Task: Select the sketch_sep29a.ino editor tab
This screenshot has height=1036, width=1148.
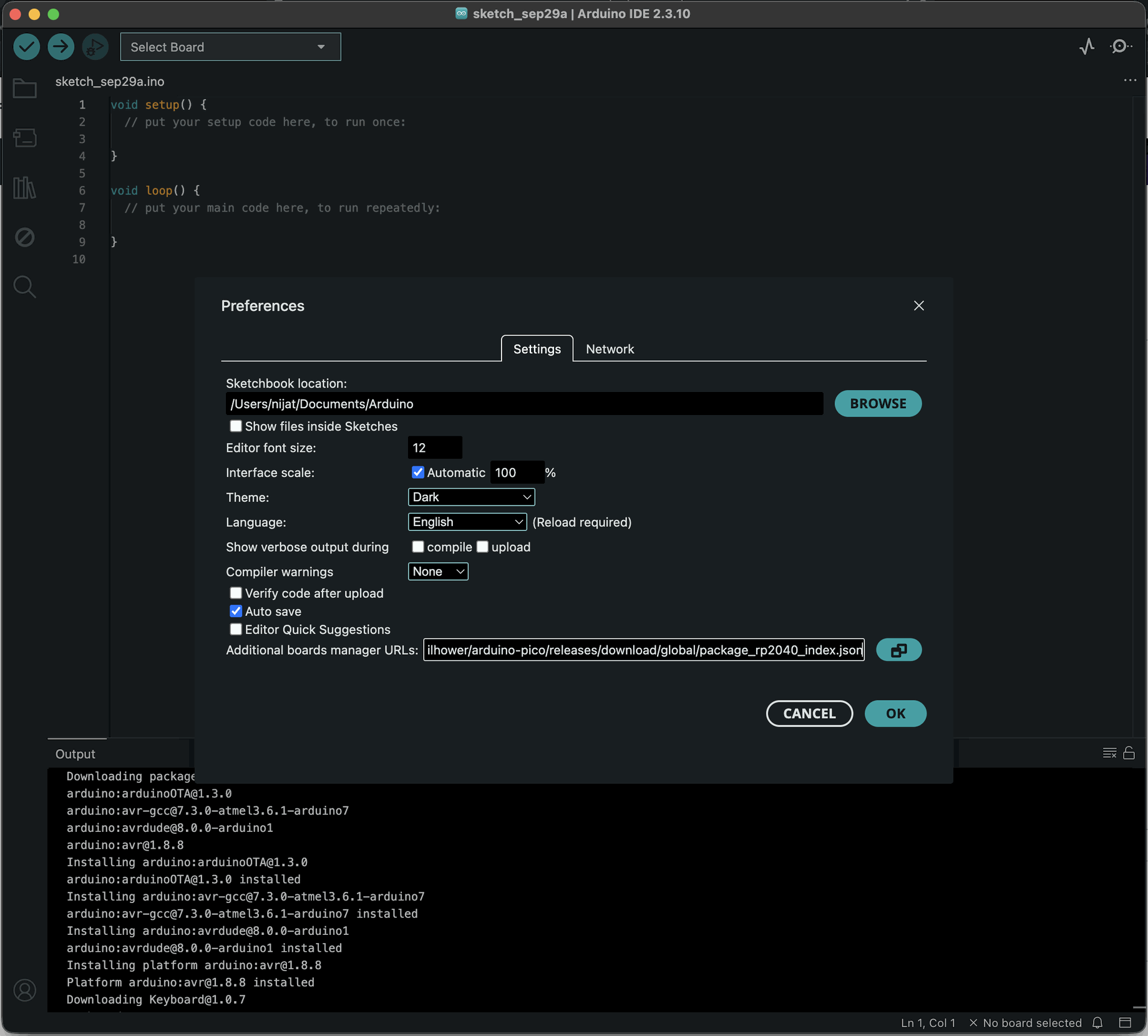Action: (x=110, y=81)
